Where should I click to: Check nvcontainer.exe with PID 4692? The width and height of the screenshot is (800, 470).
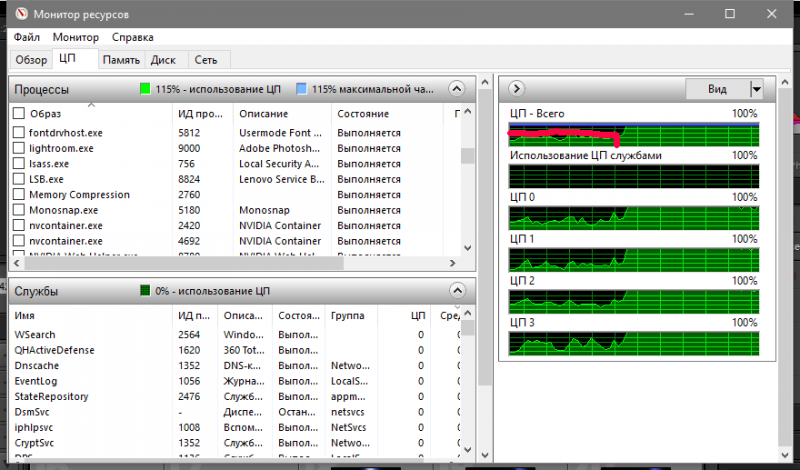[x=19, y=240]
